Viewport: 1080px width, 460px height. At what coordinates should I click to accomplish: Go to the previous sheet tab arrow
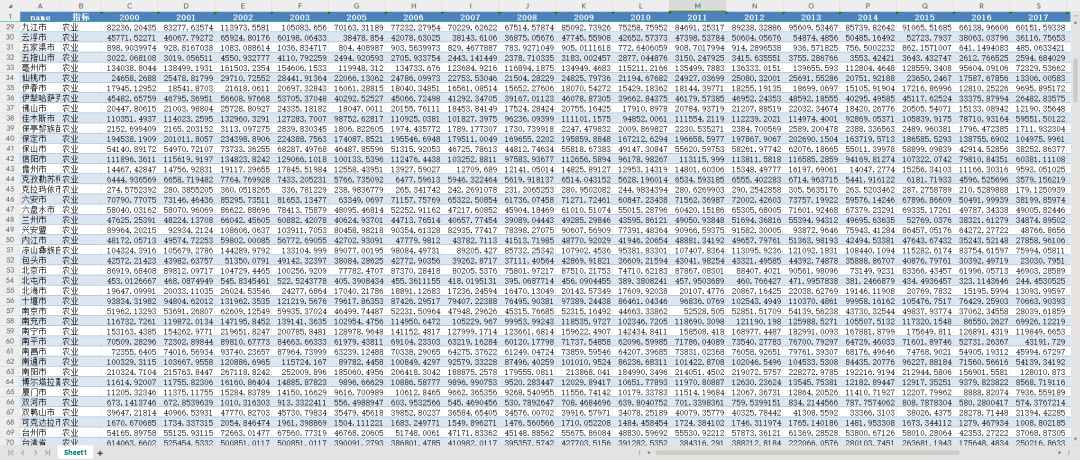coord(23,453)
